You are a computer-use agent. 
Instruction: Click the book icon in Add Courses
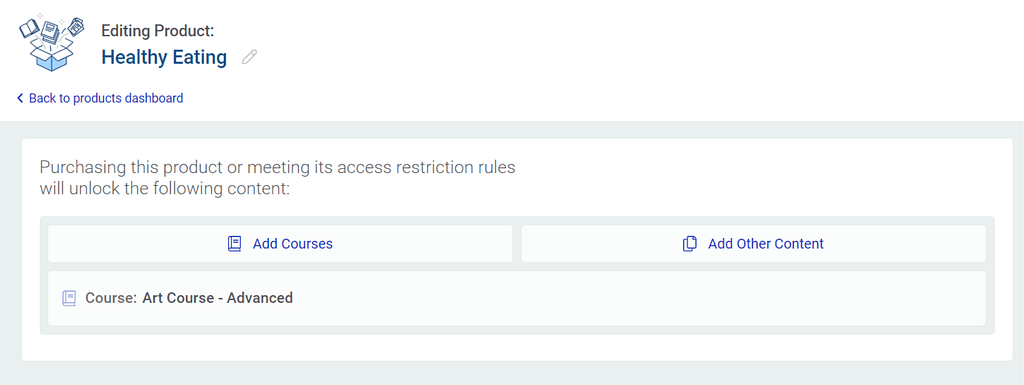(234, 244)
